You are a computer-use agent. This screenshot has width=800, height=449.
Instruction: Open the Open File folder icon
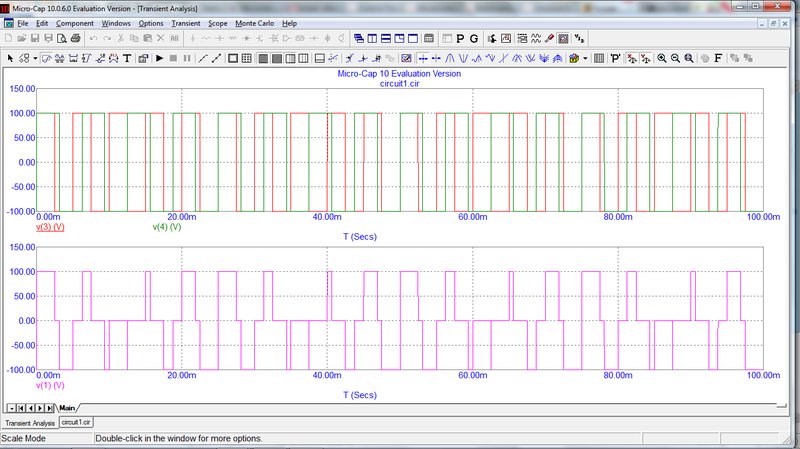[23, 38]
